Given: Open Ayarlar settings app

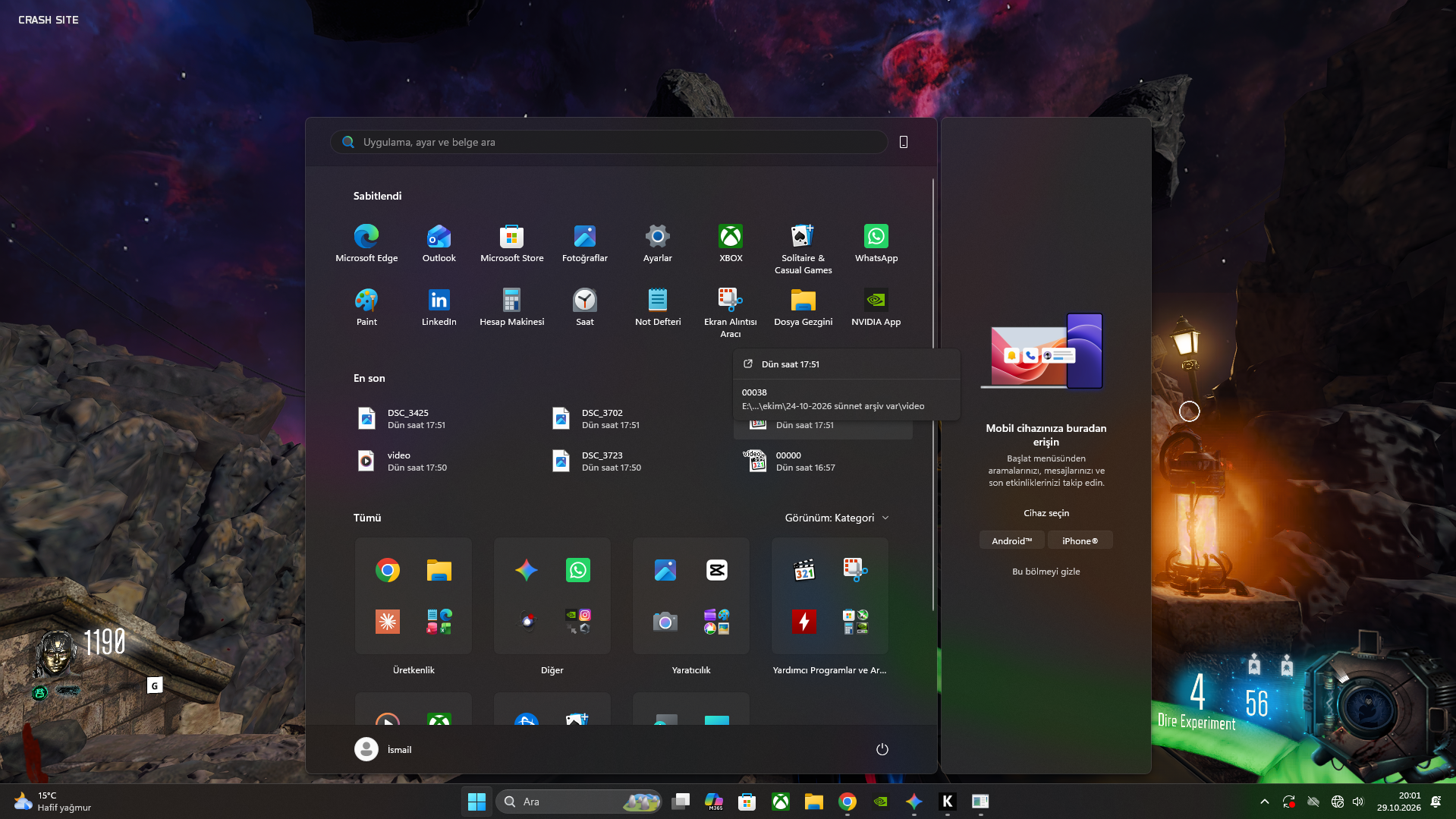Looking at the screenshot, I should pyautogui.click(x=658, y=244).
